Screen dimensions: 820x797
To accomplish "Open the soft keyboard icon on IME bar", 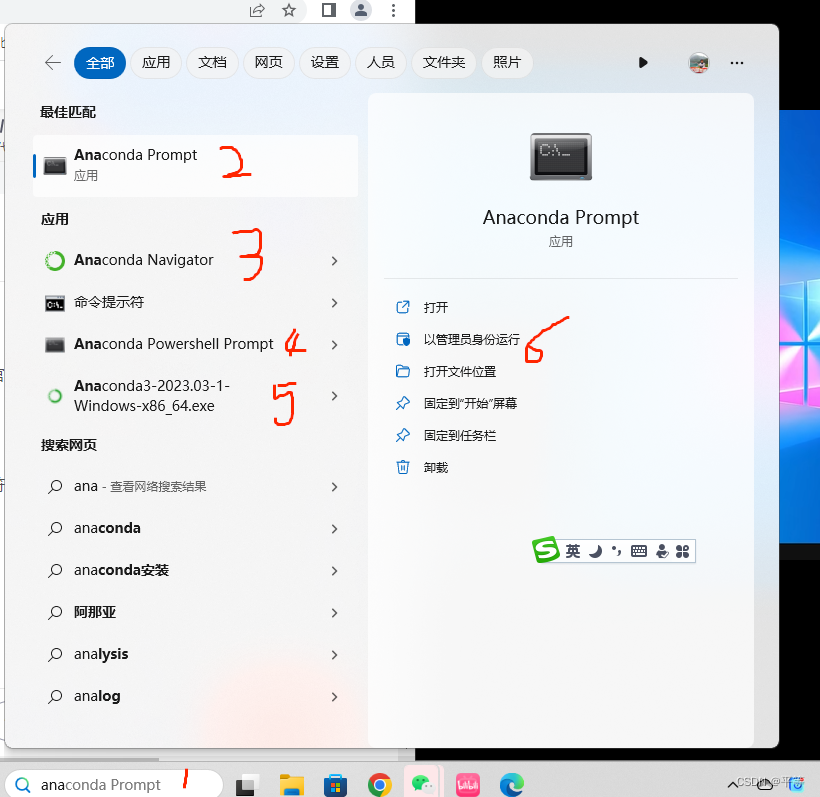I will tap(639, 551).
